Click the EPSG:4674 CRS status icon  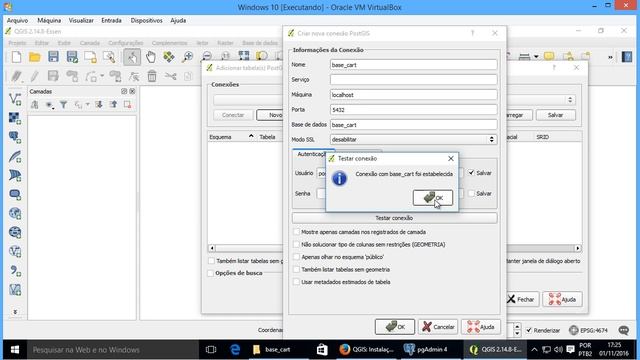click(x=588, y=330)
